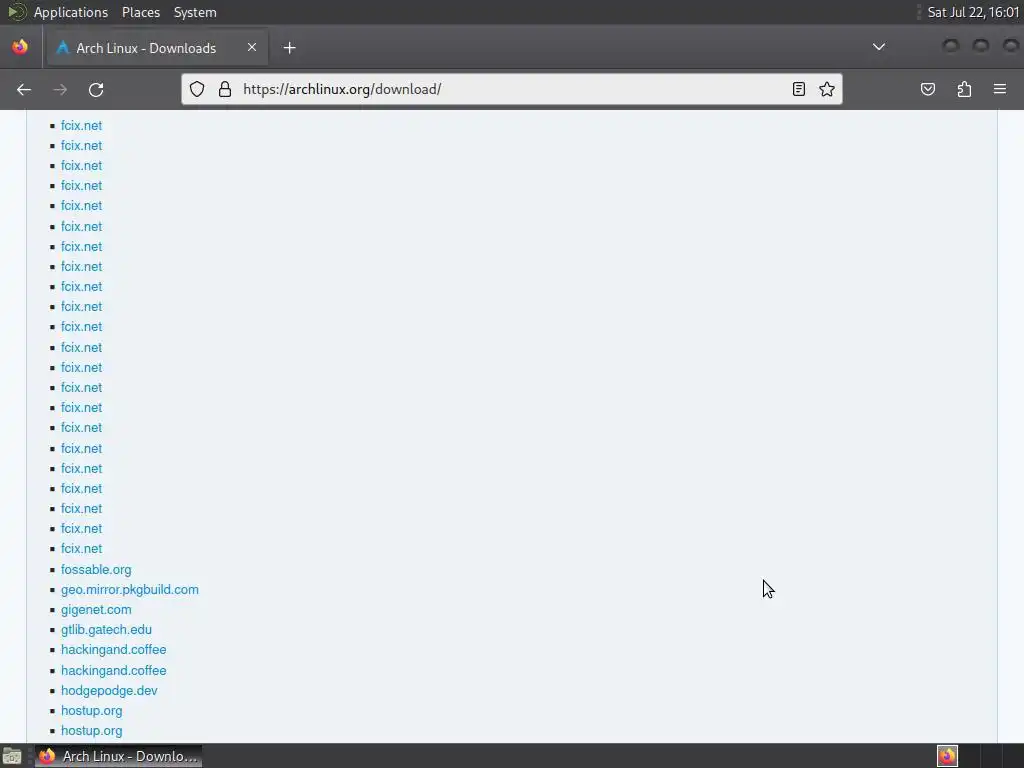Click the Firefox workspace thumbnail in bottom panel
1024x768 pixels.
tap(947, 756)
